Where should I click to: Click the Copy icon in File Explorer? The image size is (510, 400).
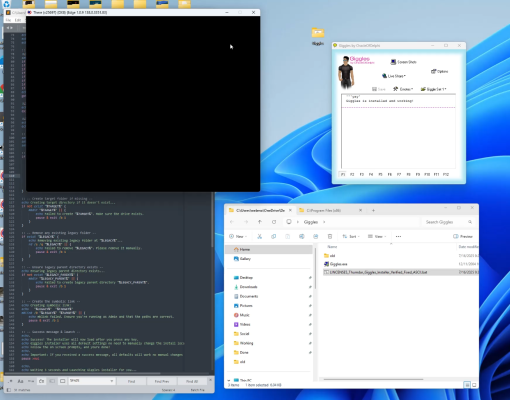(x=273, y=236)
